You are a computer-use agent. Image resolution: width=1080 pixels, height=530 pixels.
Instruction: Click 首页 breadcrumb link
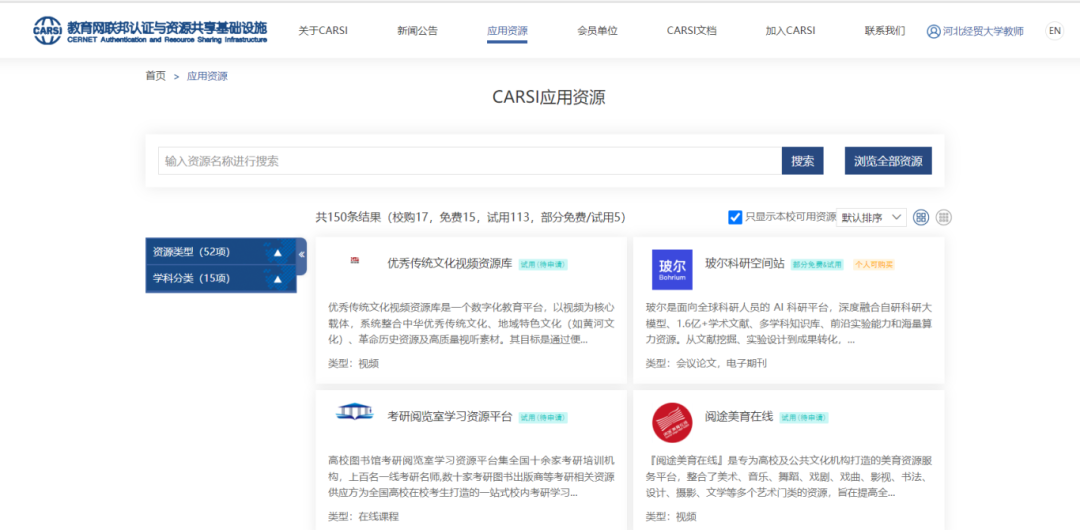click(155, 76)
